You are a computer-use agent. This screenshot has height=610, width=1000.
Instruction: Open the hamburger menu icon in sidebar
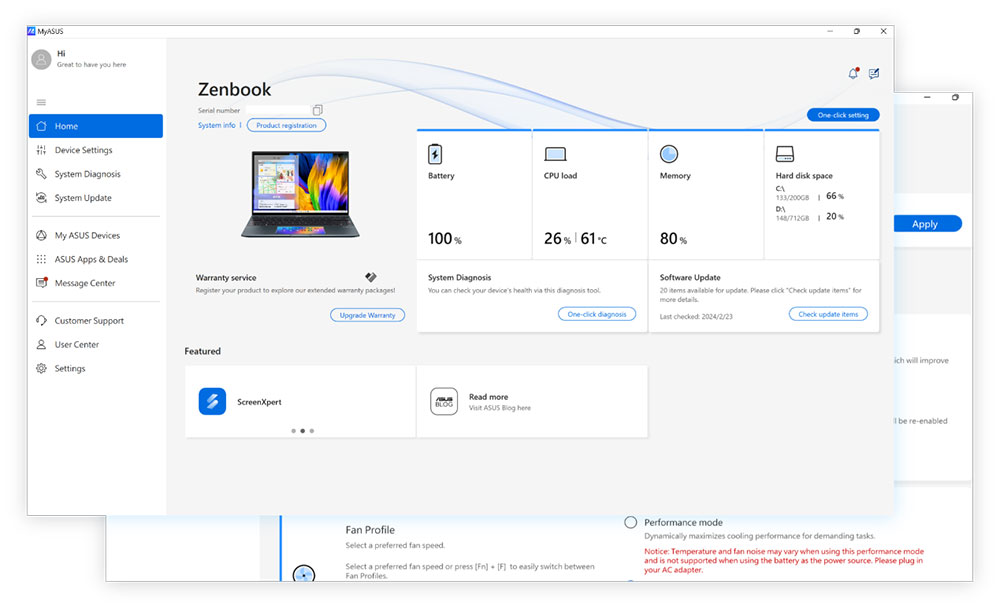[41, 102]
